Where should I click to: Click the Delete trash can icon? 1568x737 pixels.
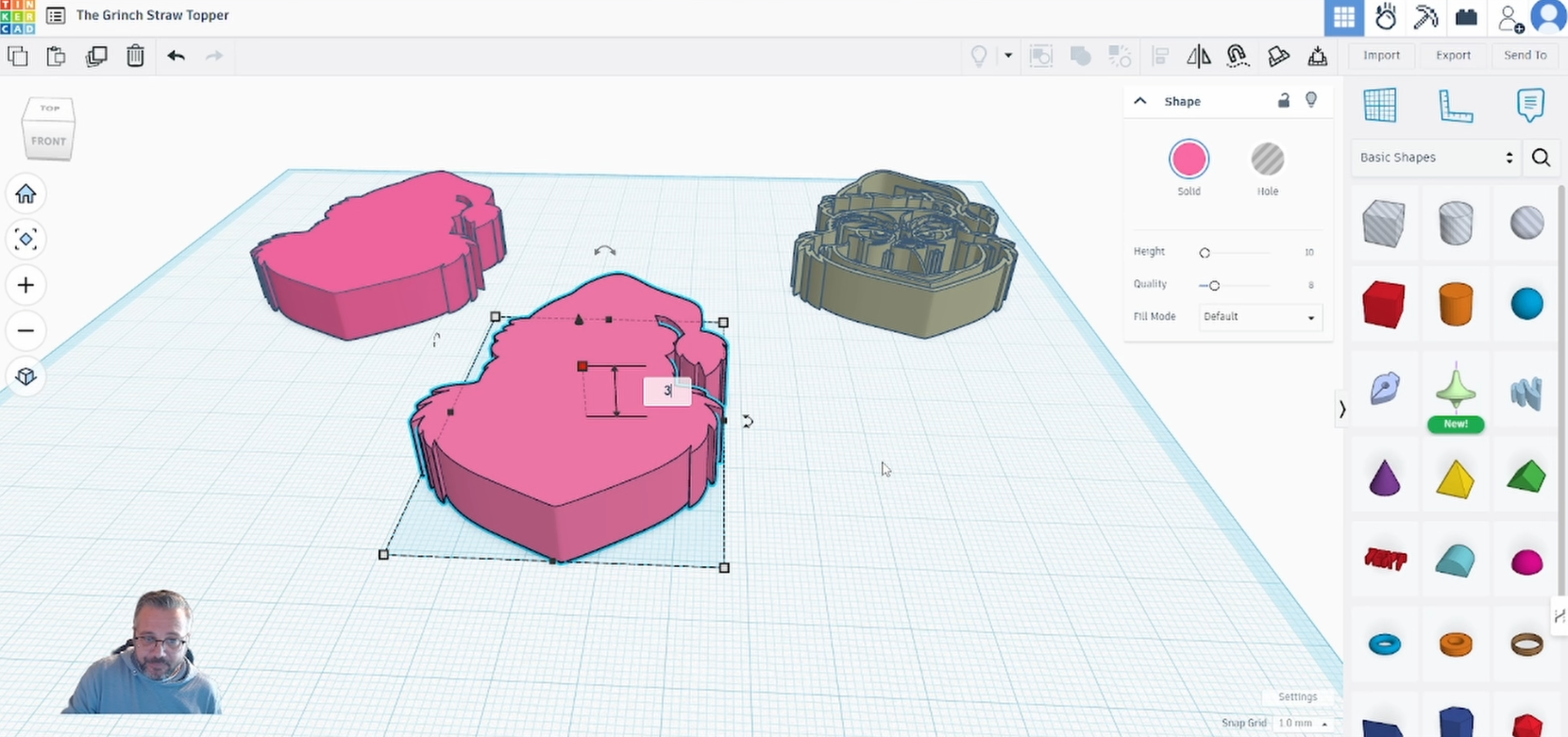click(x=135, y=56)
